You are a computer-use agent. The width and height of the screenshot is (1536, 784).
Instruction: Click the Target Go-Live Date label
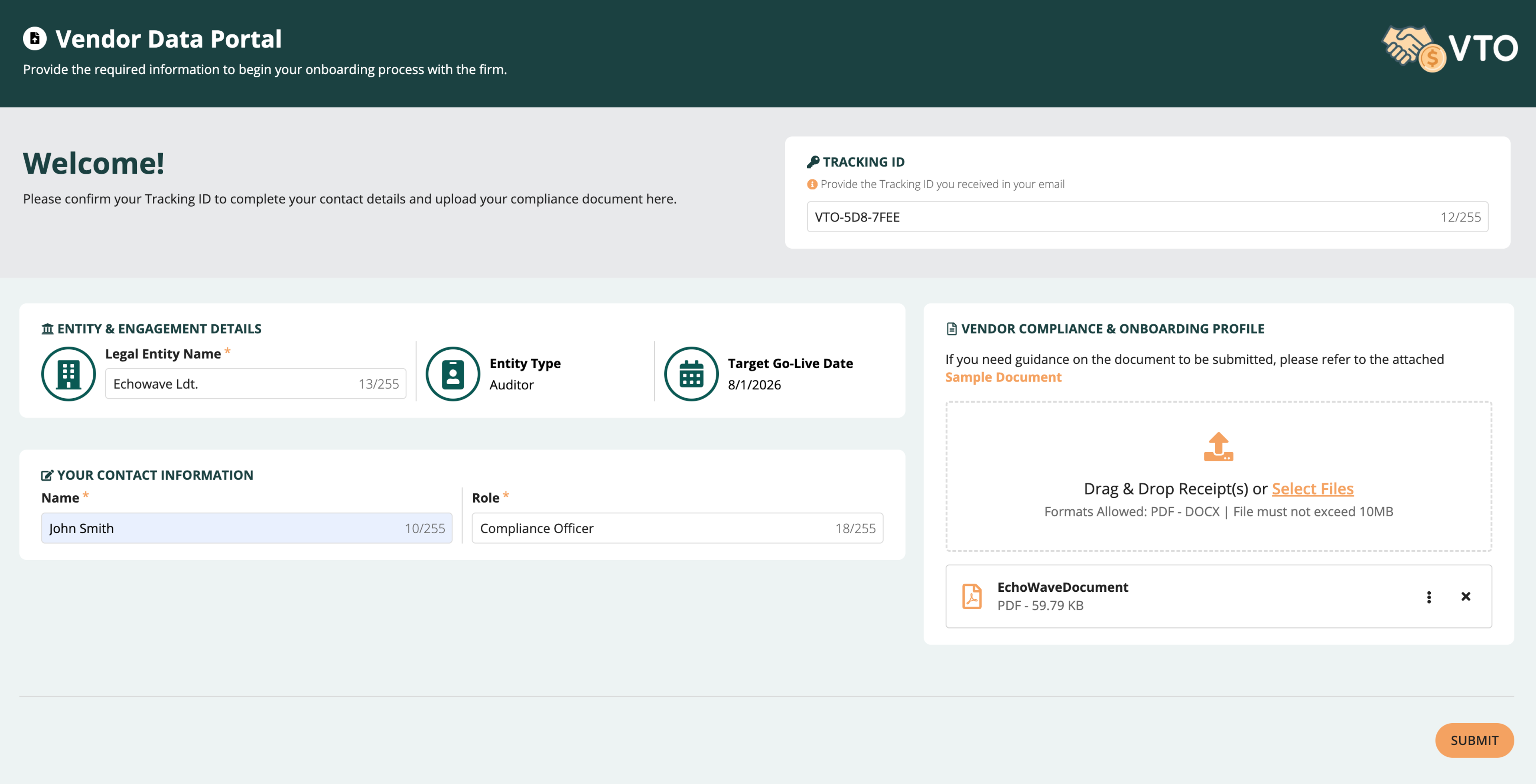pos(790,363)
